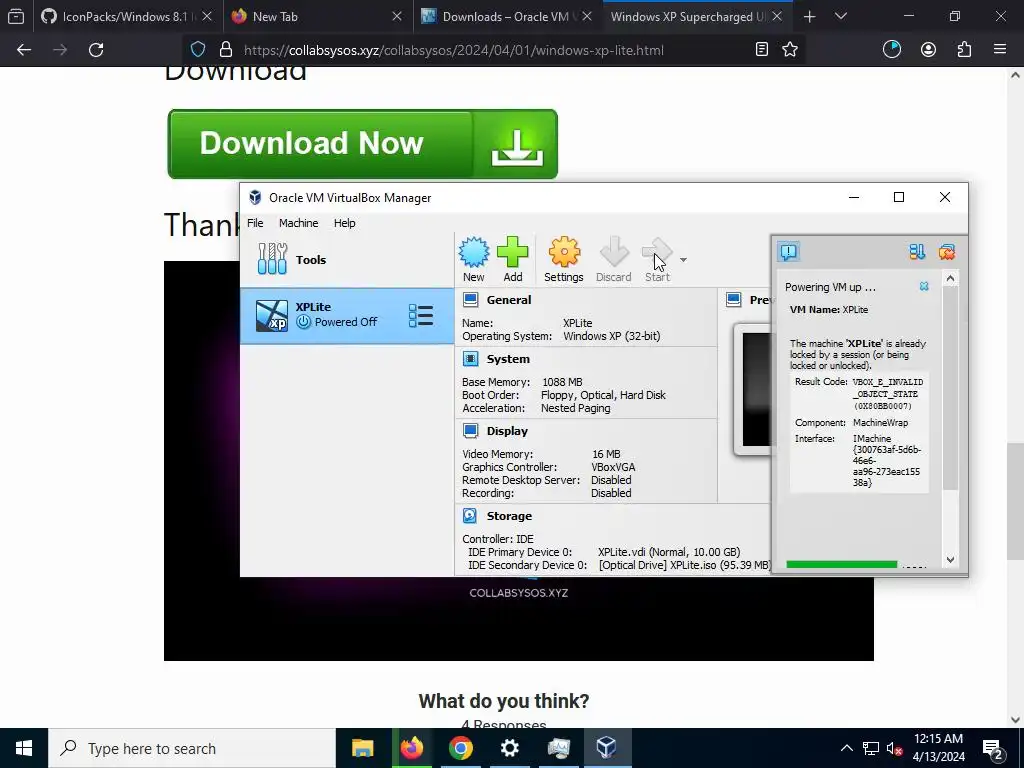Click the browser back arrow
The height and width of the screenshot is (768, 1024).
coord(24,50)
